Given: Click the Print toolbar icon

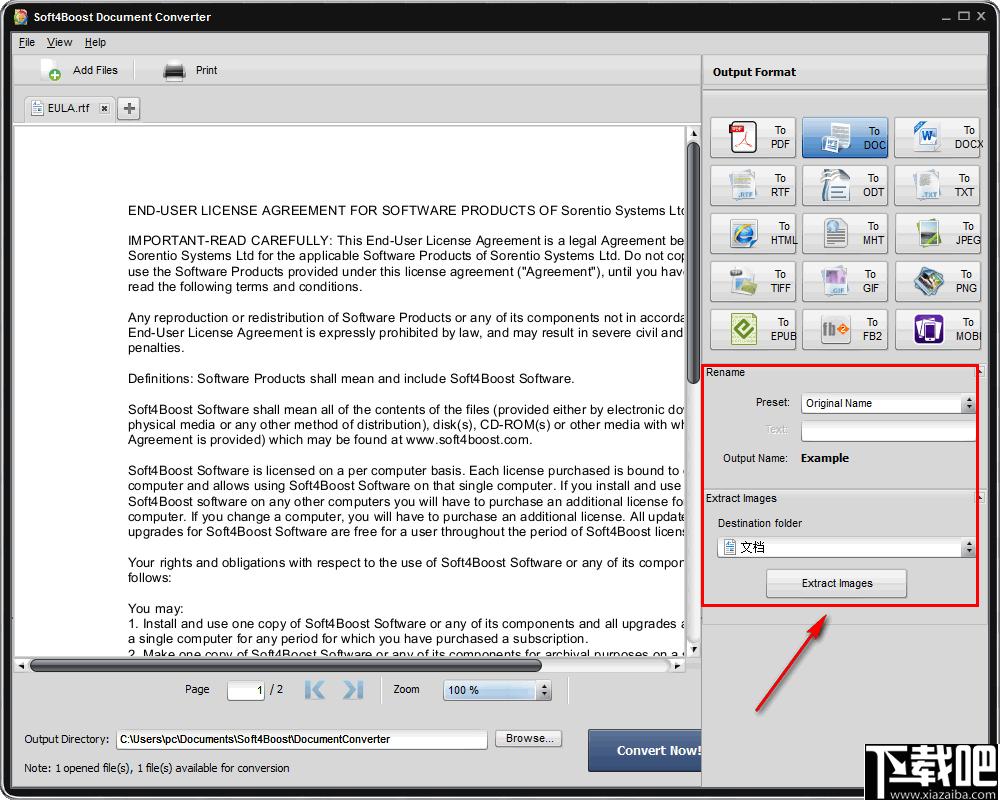Looking at the screenshot, I should tap(174, 71).
